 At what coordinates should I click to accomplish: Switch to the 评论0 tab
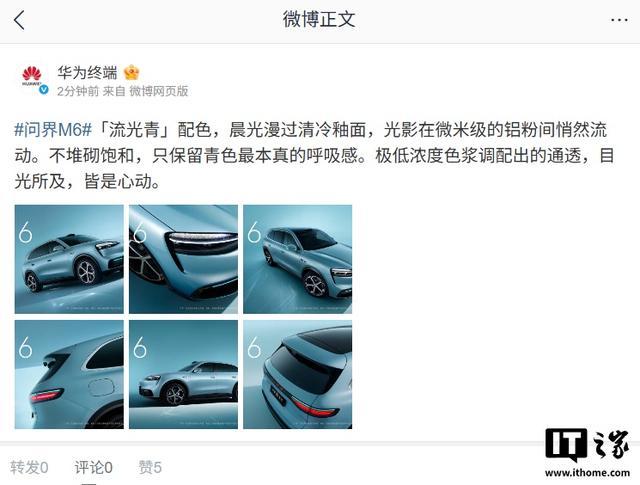(x=93, y=467)
